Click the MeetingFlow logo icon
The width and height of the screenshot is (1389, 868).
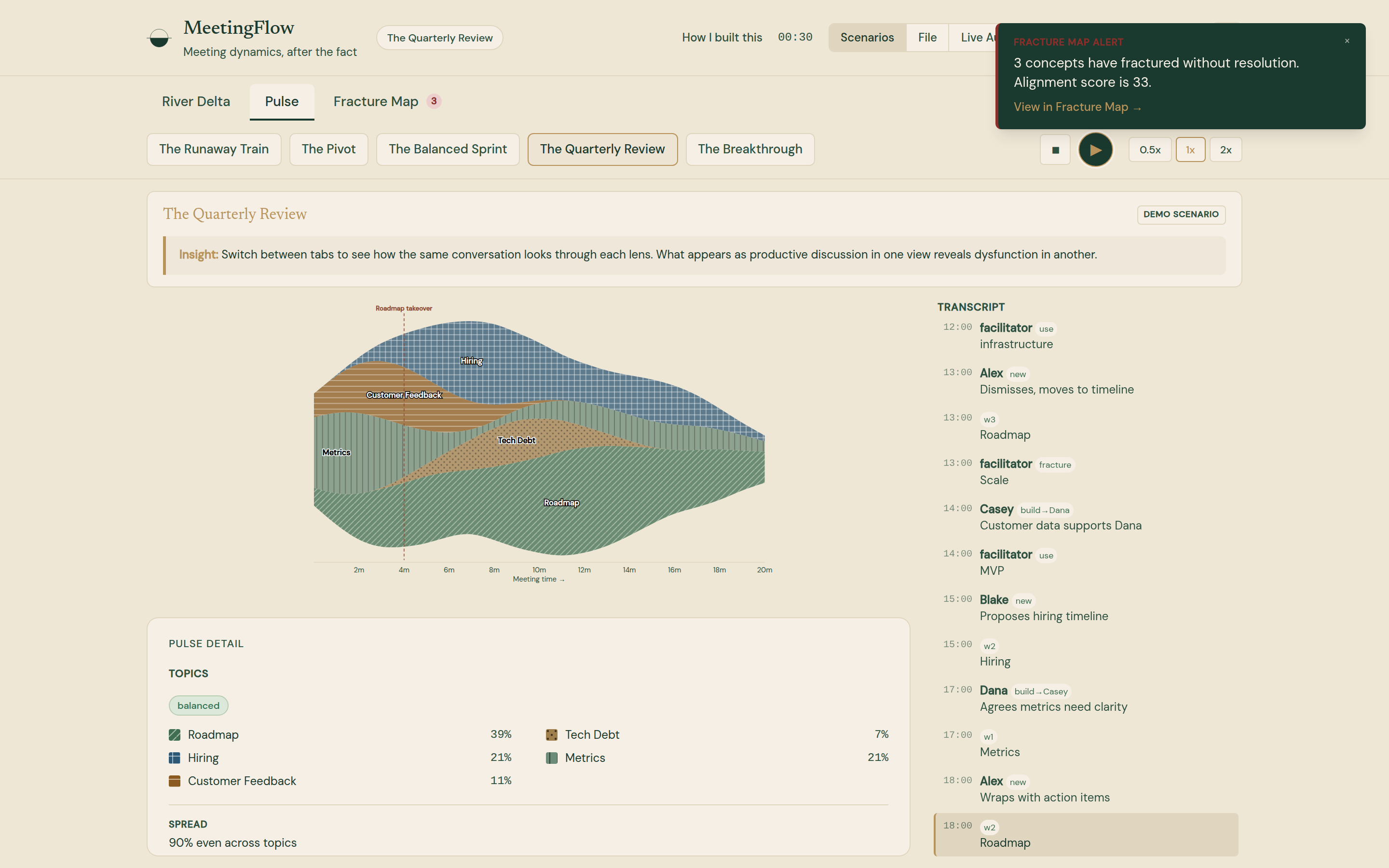pyautogui.click(x=159, y=39)
